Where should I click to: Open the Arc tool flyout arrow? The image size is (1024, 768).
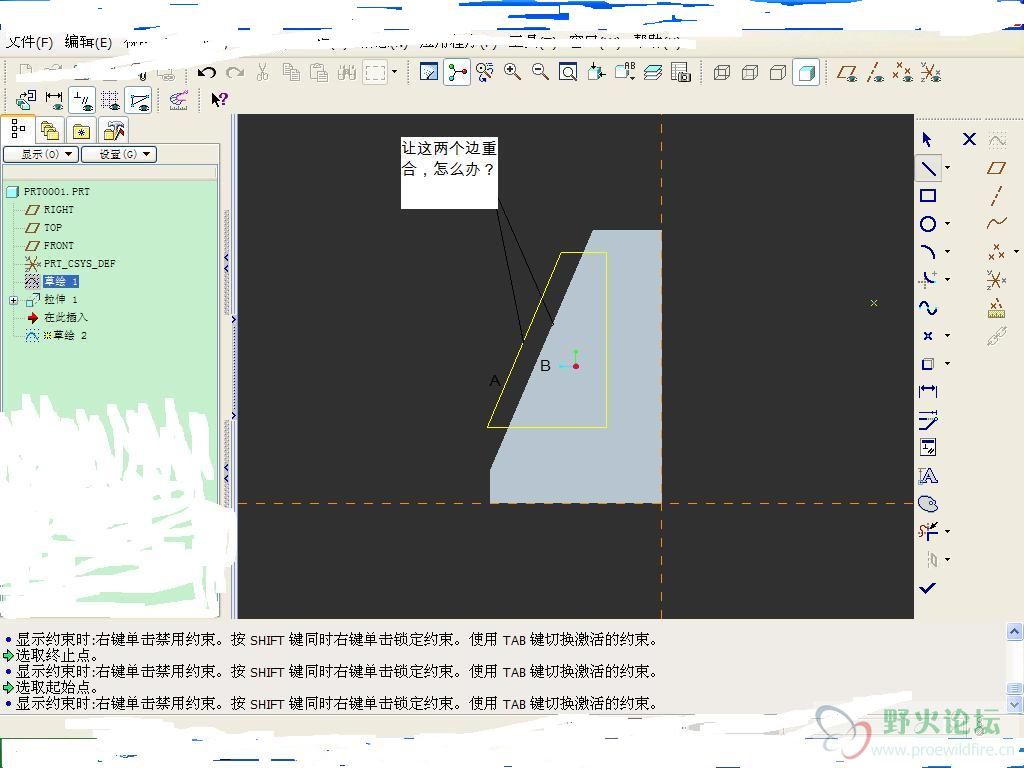click(948, 251)
